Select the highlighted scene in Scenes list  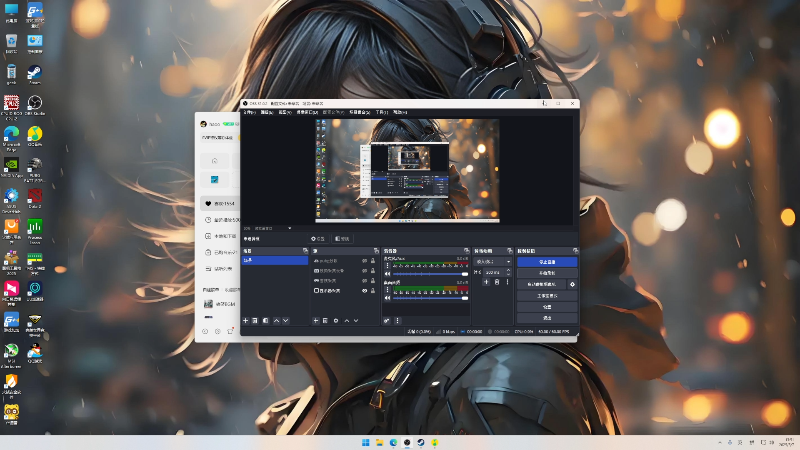(274, 260)
